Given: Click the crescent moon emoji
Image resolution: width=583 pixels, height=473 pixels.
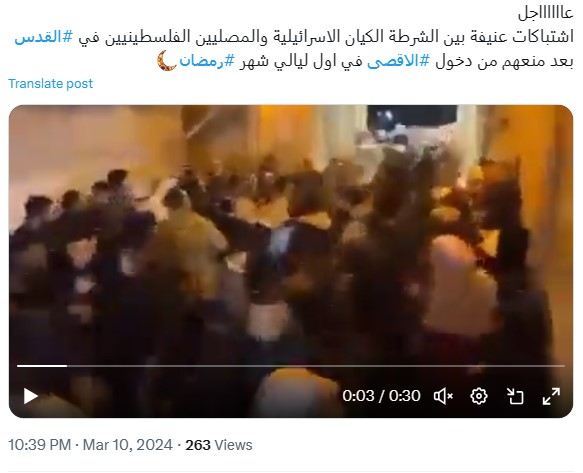Looking at the screenshot, I should (167, 61).
